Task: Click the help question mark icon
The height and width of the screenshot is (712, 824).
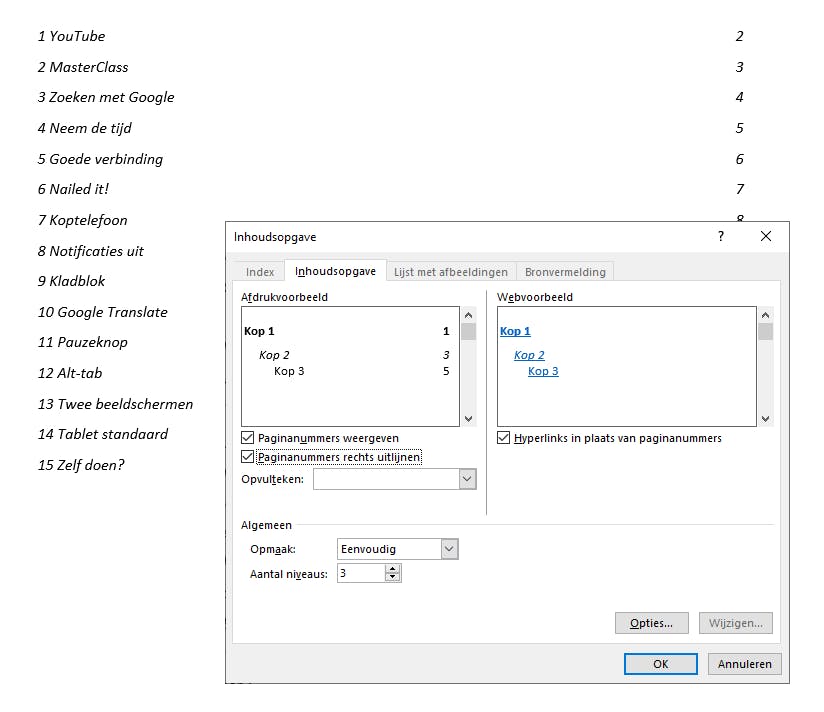Action: pos(721,237)
